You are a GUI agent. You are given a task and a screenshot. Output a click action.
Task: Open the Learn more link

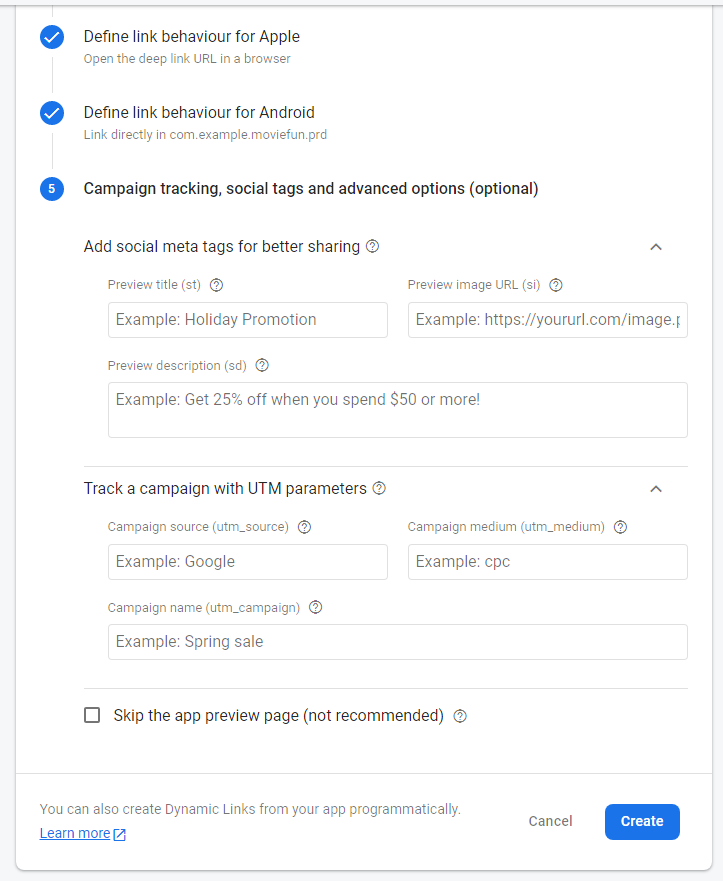point(76,833)
